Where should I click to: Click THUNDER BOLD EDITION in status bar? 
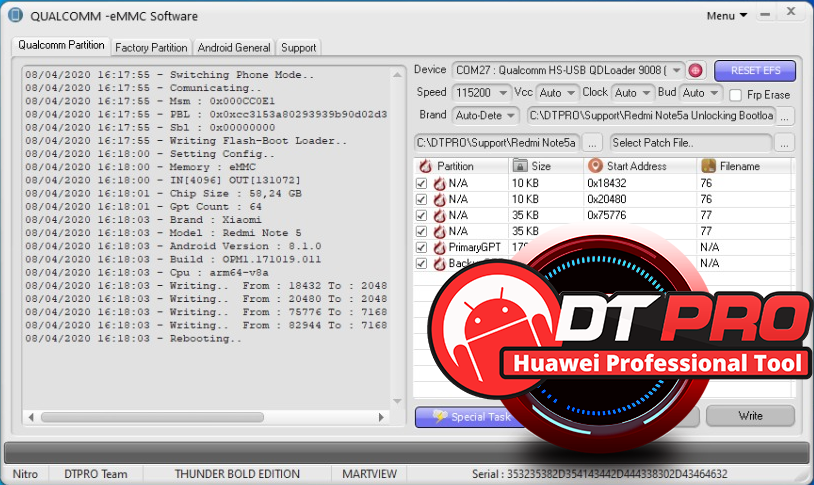click(237, 474)
